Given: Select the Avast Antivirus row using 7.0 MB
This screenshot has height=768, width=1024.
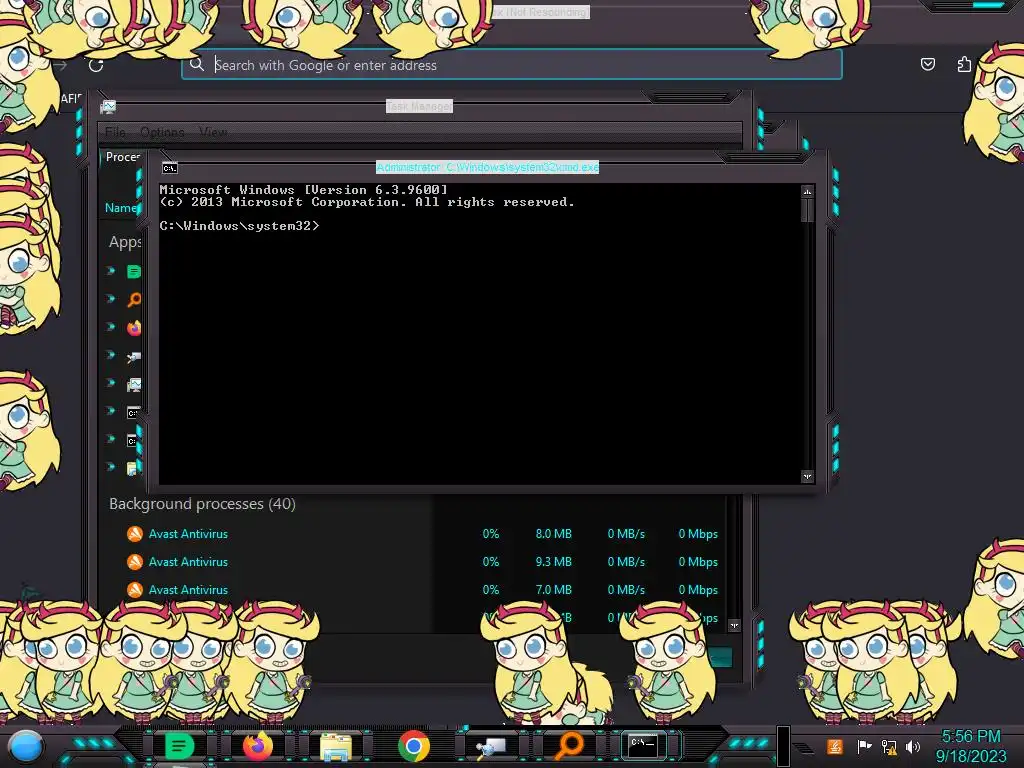Looking at the screenshot, I should (415, 590).
